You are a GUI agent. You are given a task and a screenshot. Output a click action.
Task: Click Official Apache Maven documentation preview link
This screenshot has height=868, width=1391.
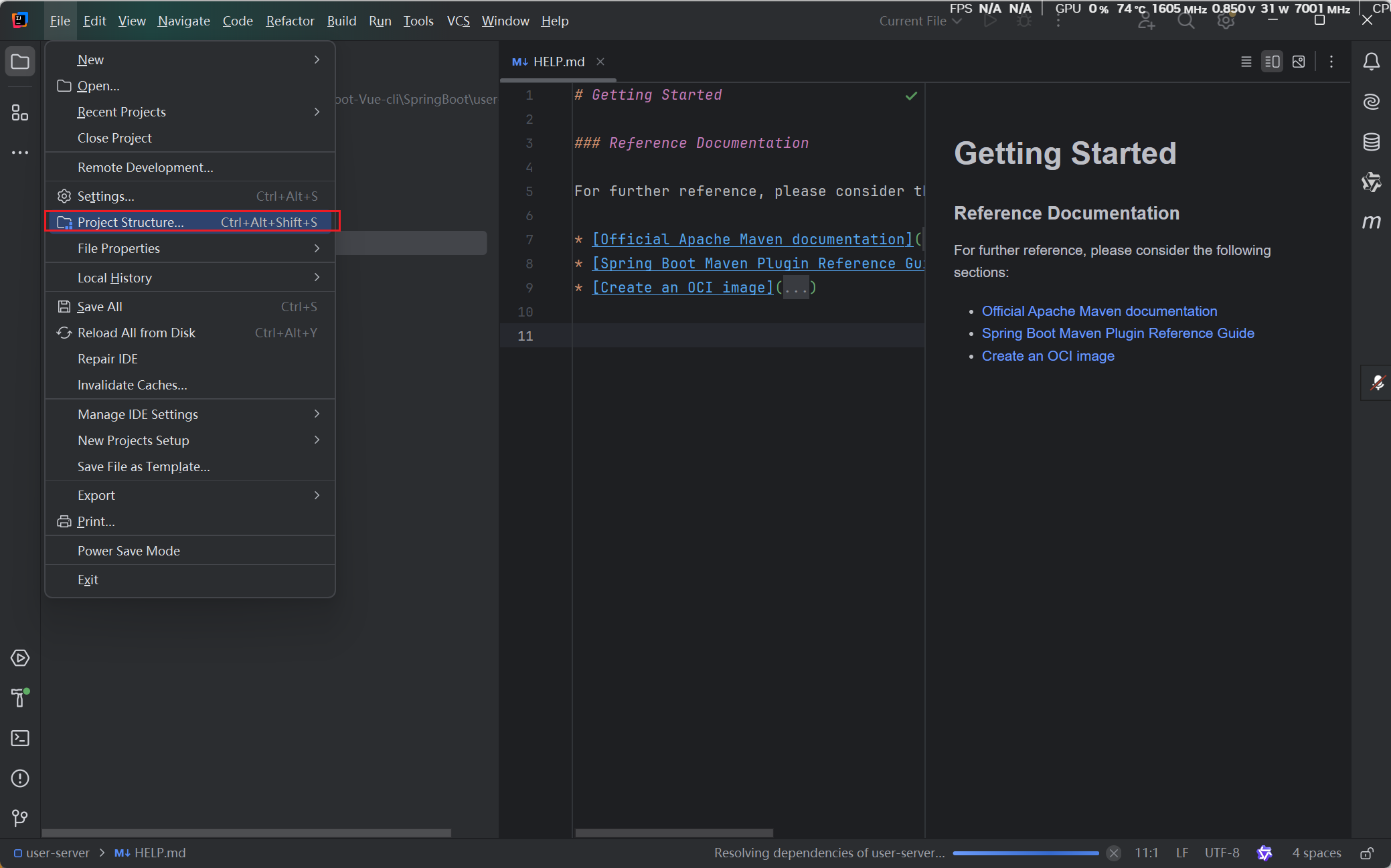pyautogui.click(x=1099, y=311)
